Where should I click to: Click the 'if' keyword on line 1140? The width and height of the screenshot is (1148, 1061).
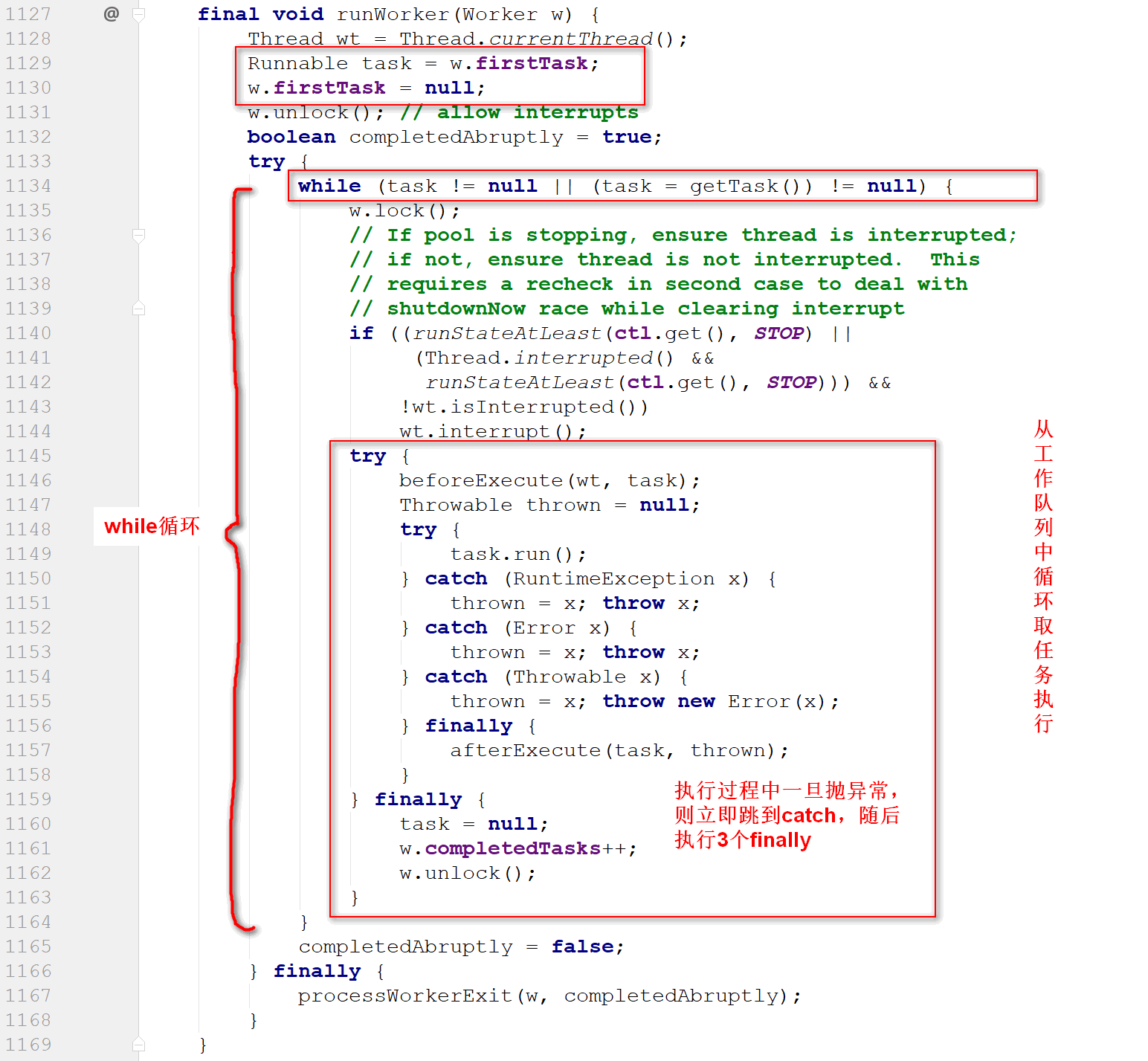[x=361, y=333]
